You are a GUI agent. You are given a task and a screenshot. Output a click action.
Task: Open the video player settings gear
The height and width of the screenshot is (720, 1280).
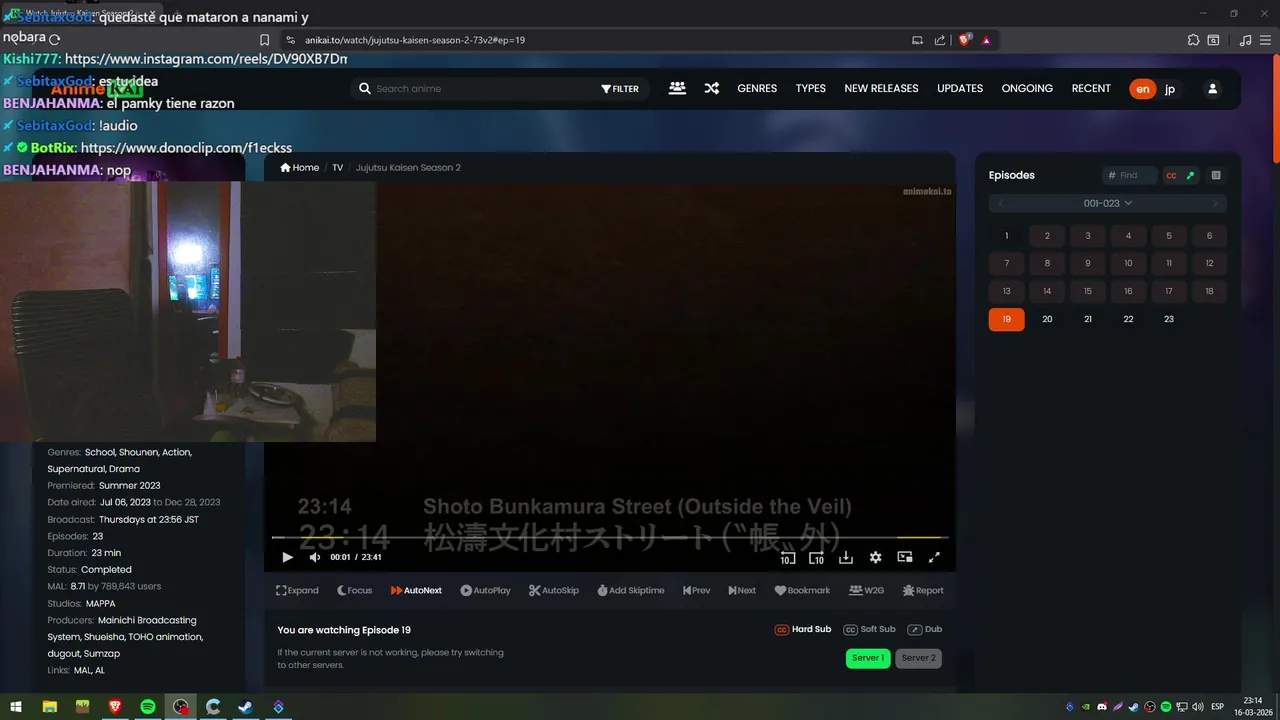(x=875, y=557)
